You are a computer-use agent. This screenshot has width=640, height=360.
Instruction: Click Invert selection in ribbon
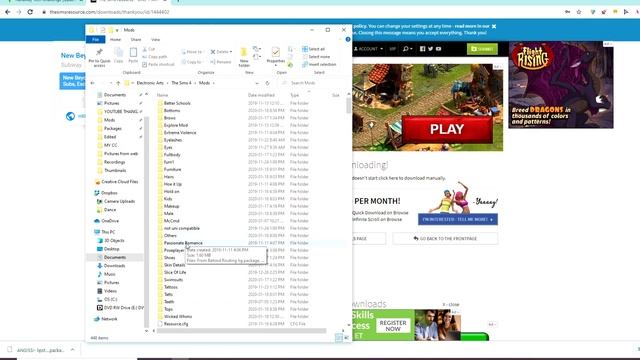[319, 64]
